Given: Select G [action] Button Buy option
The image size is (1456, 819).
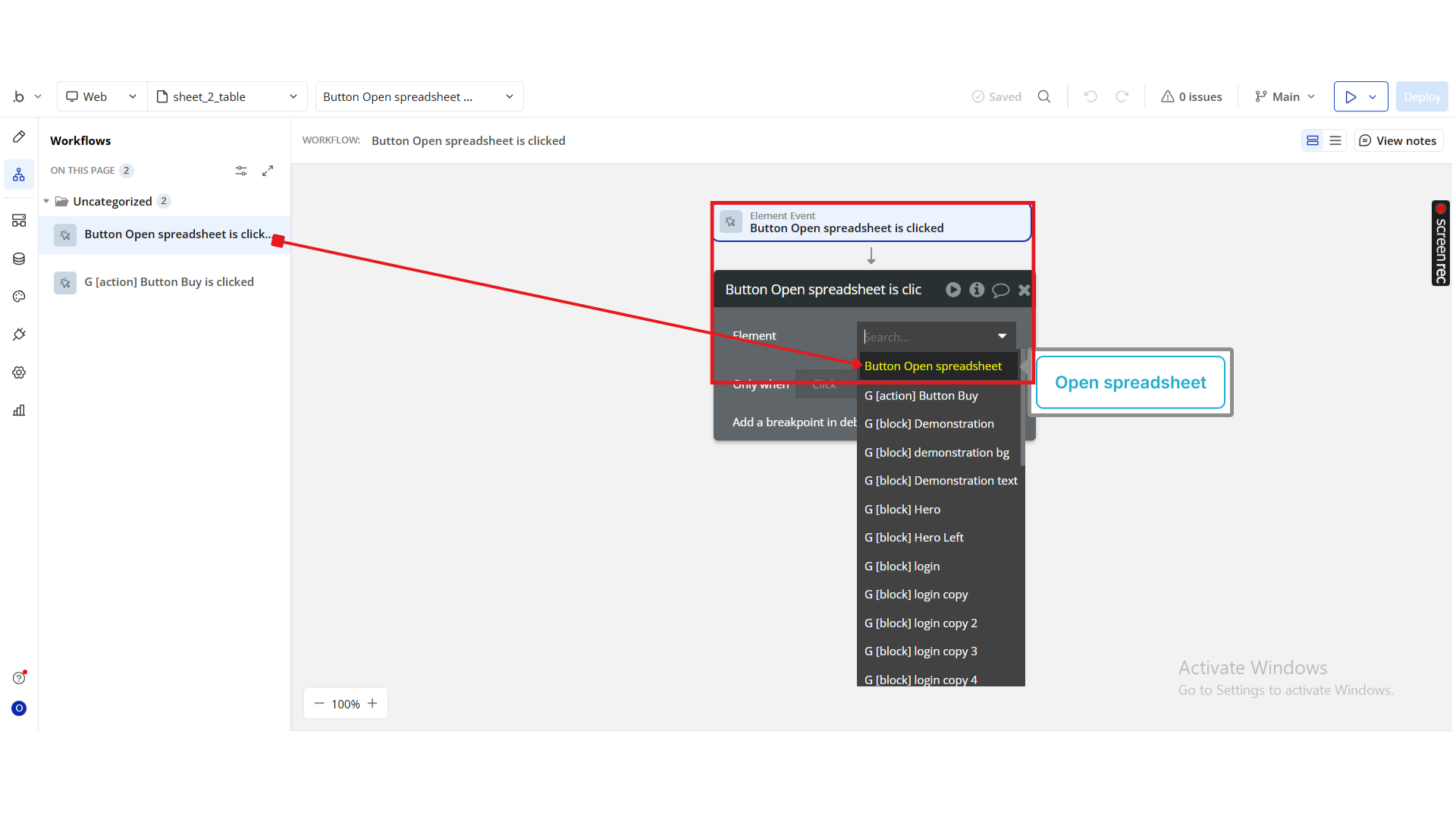Looking at the screenshot, I should pyautogui.click(x=921, y=395).
